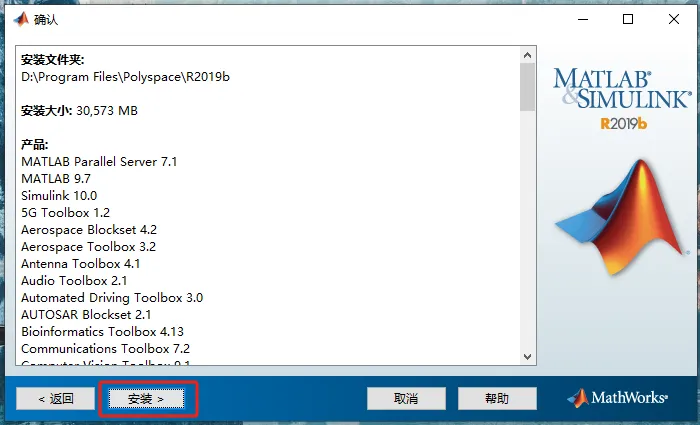This screenshot has width=700, height=425.
Task: Click the MATLAB icon in title bar
Action: (x=21, y=19)
